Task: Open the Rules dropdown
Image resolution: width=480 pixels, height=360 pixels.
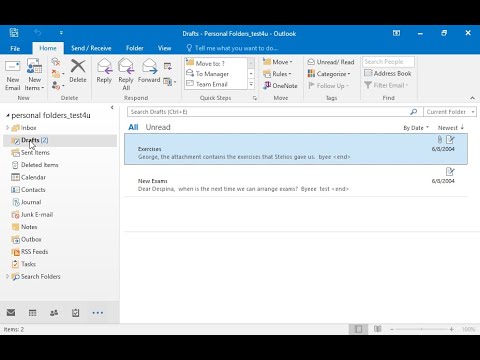Action: 277,74
